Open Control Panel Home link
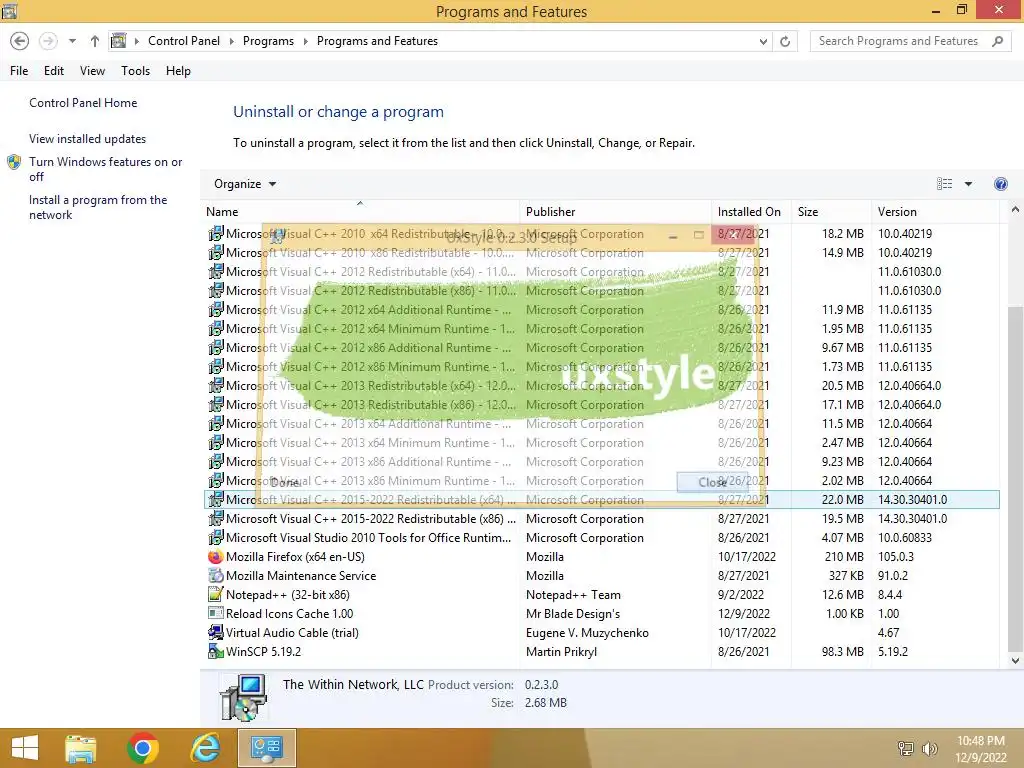This screenshot has height=768, width=1024. tap(83, 103)
